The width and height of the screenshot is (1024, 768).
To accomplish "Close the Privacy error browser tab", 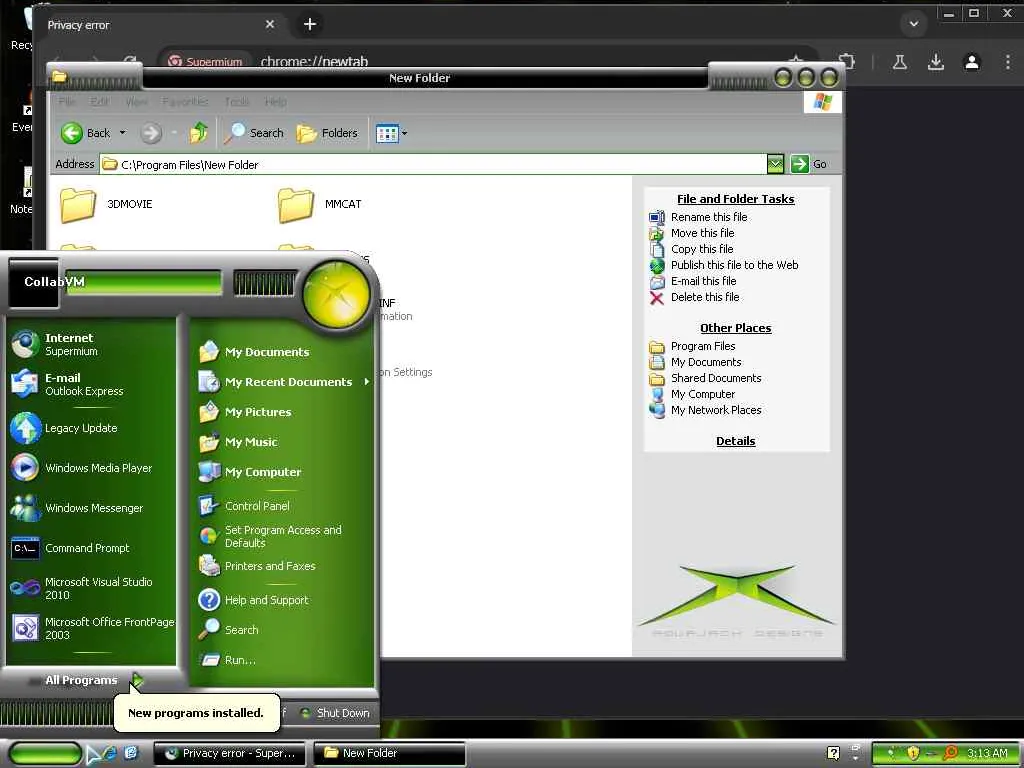I will click(x=270, y=24).
